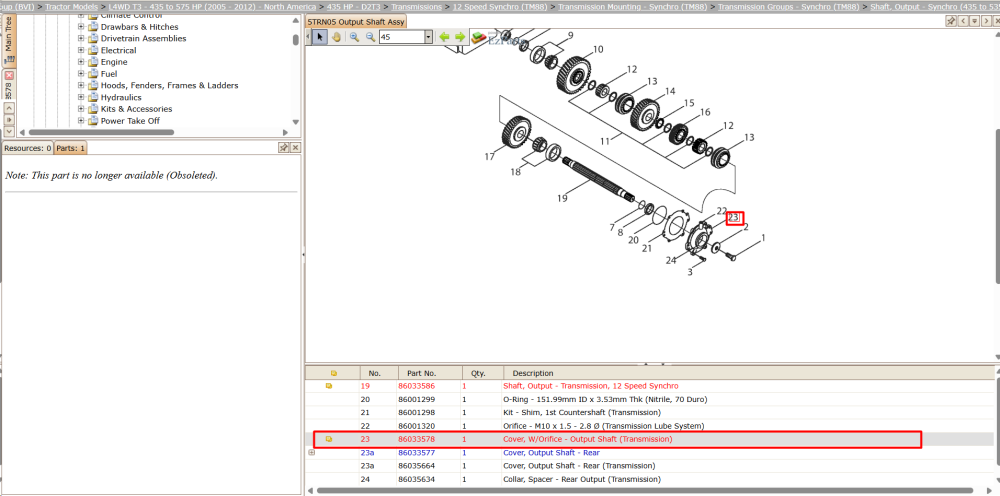Click the notes column header icon
Viewport: 1000px width, 496px height.
click(x=334, y=373)
